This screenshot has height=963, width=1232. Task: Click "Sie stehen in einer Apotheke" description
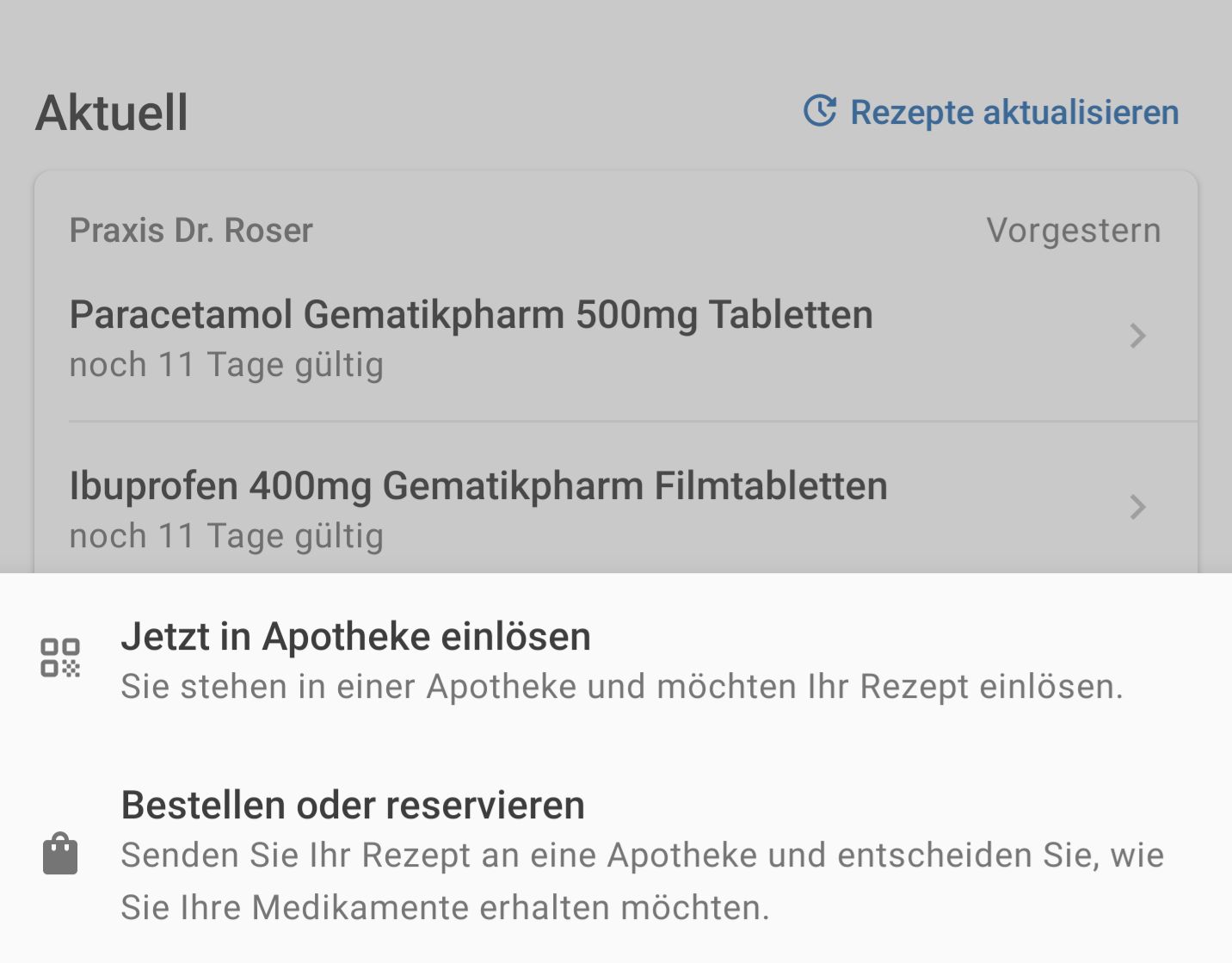tap(621, 687)
